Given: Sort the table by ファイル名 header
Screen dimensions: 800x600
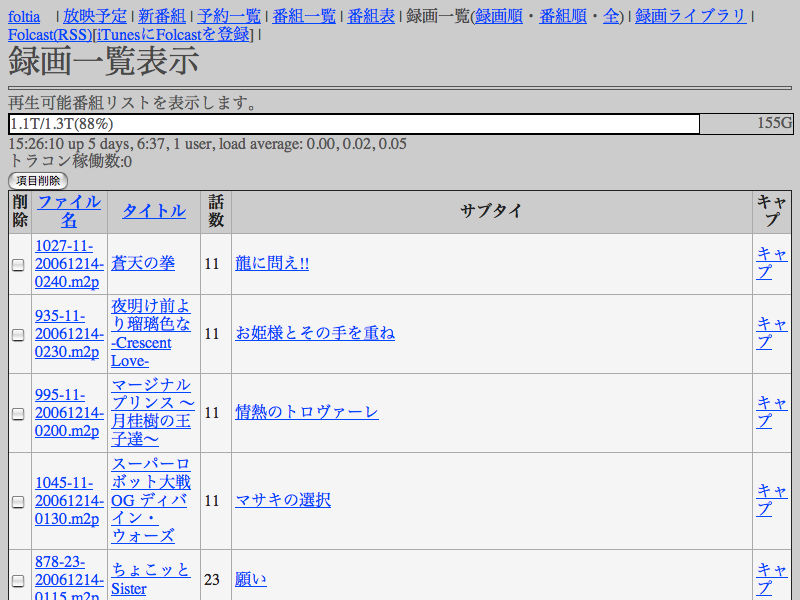Looking at the screenshot, I should tap(68, 210).
